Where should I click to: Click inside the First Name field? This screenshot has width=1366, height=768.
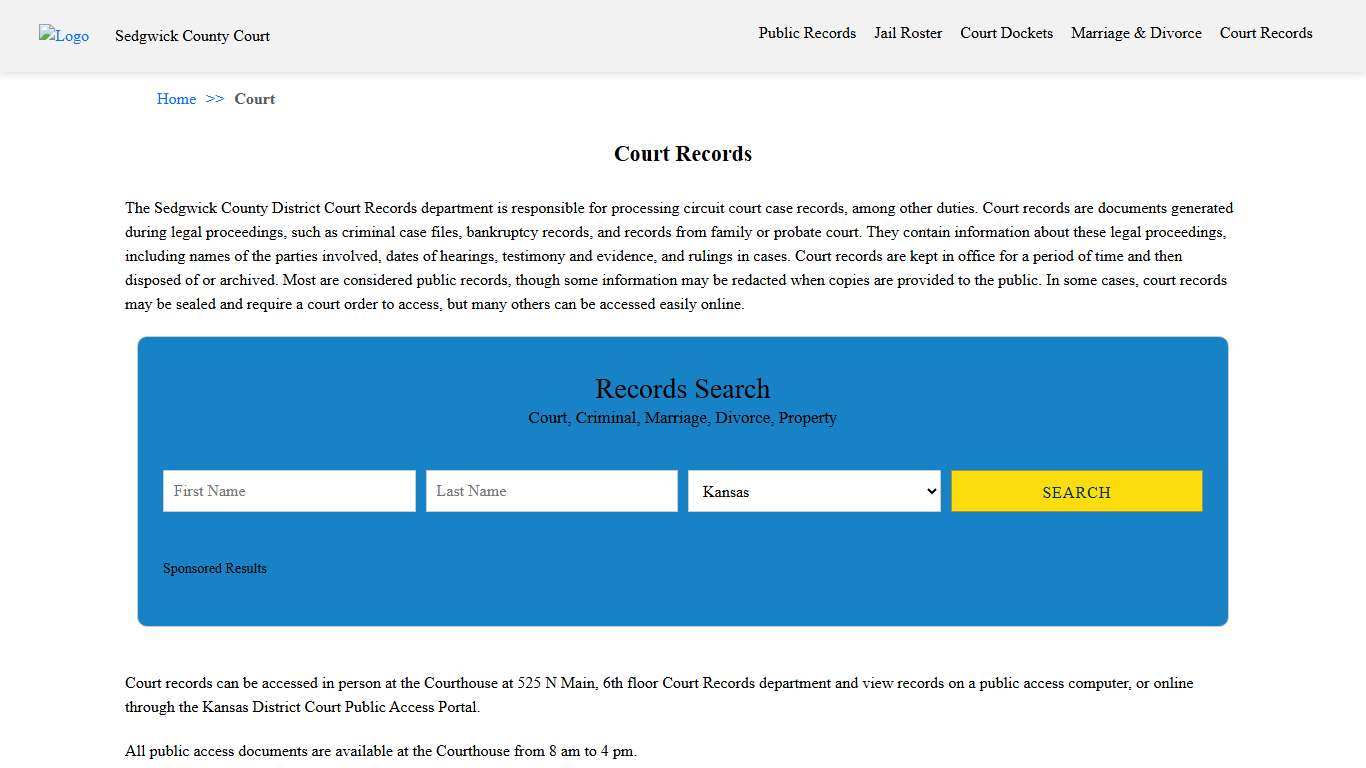pyautogui.click(x=289, y=491)
